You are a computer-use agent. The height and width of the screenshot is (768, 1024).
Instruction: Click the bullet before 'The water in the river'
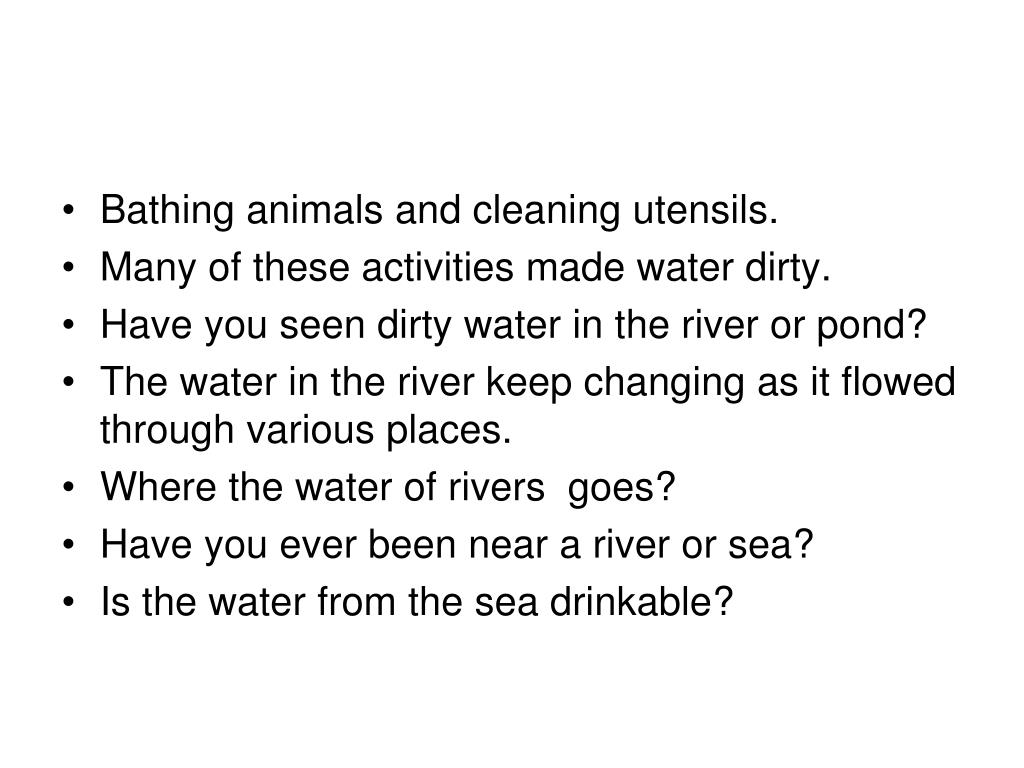coord(69,383)
